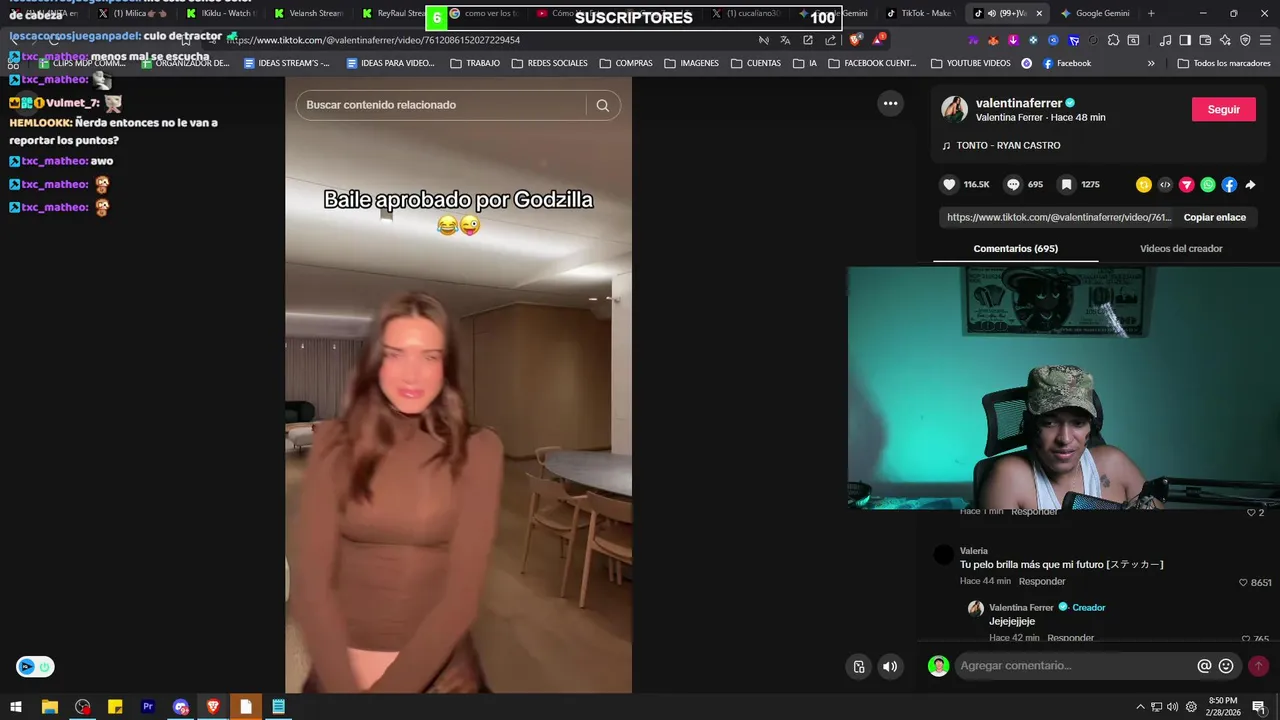Reply to Valeria's comment with Responder
The height and width of the screenshot is (720, 1280).
1041,581
